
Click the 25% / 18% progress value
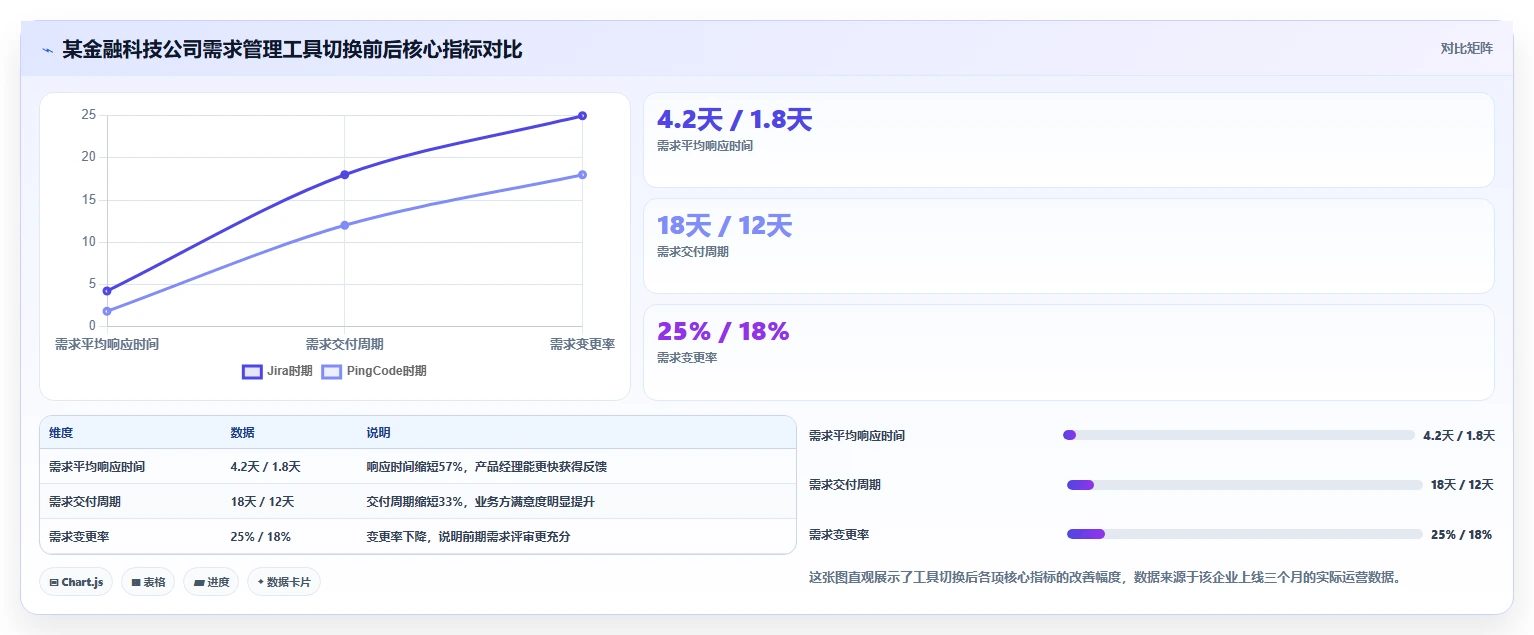point(1461,535)
